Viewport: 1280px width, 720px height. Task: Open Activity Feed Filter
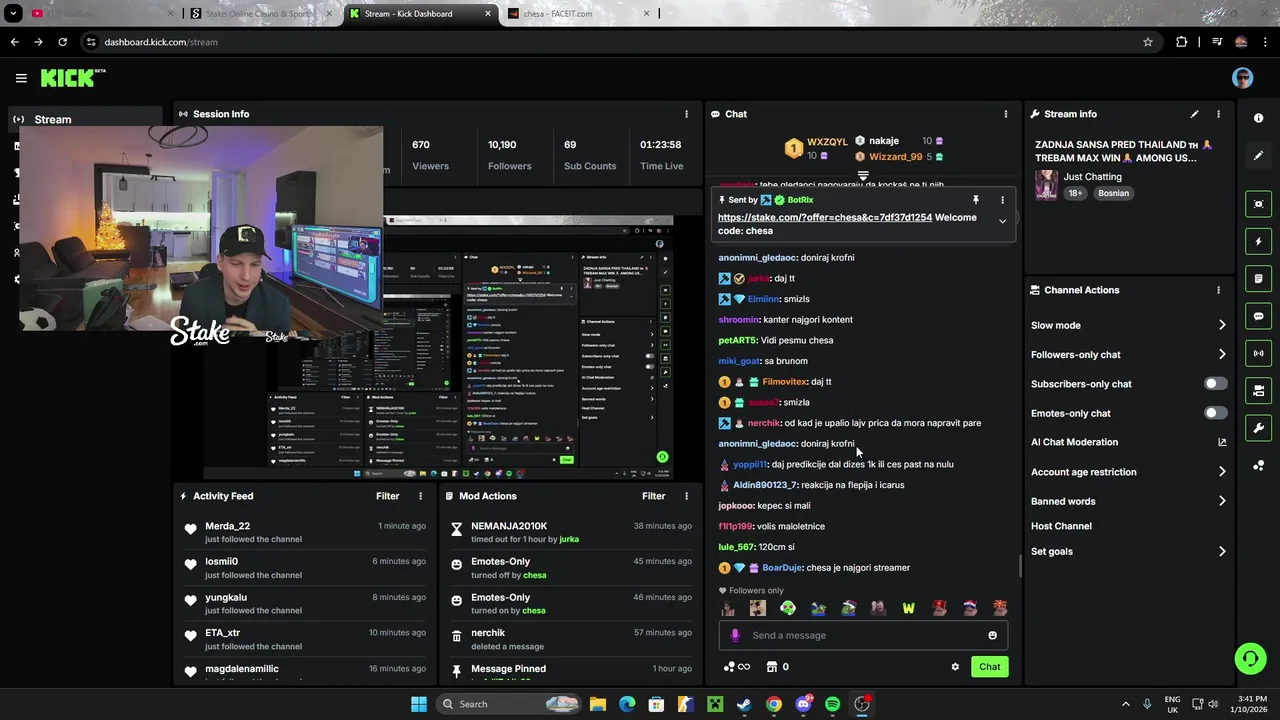tap(387, 496)
